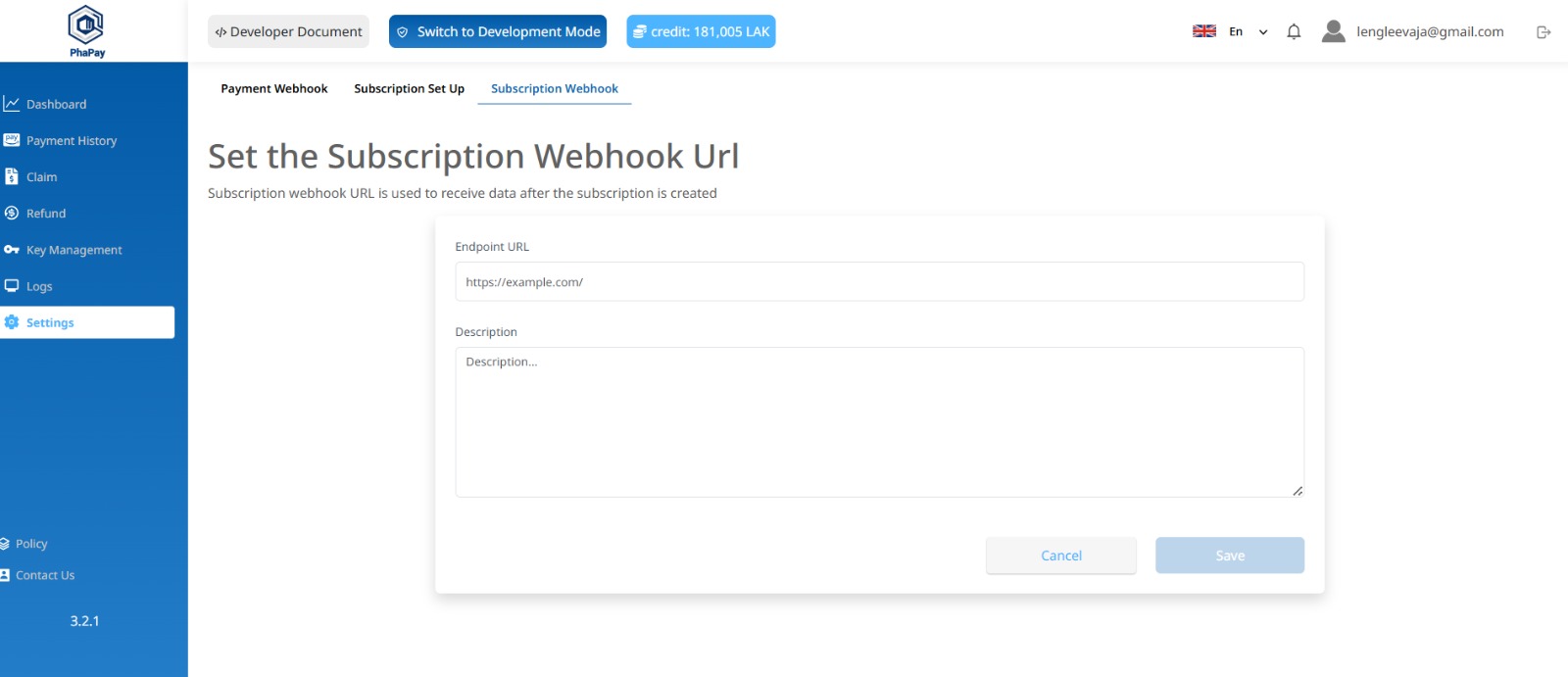The height and width of the screenshot is (677, 1568).
Task: Open the notifications bell
Action: [1294, 31]
